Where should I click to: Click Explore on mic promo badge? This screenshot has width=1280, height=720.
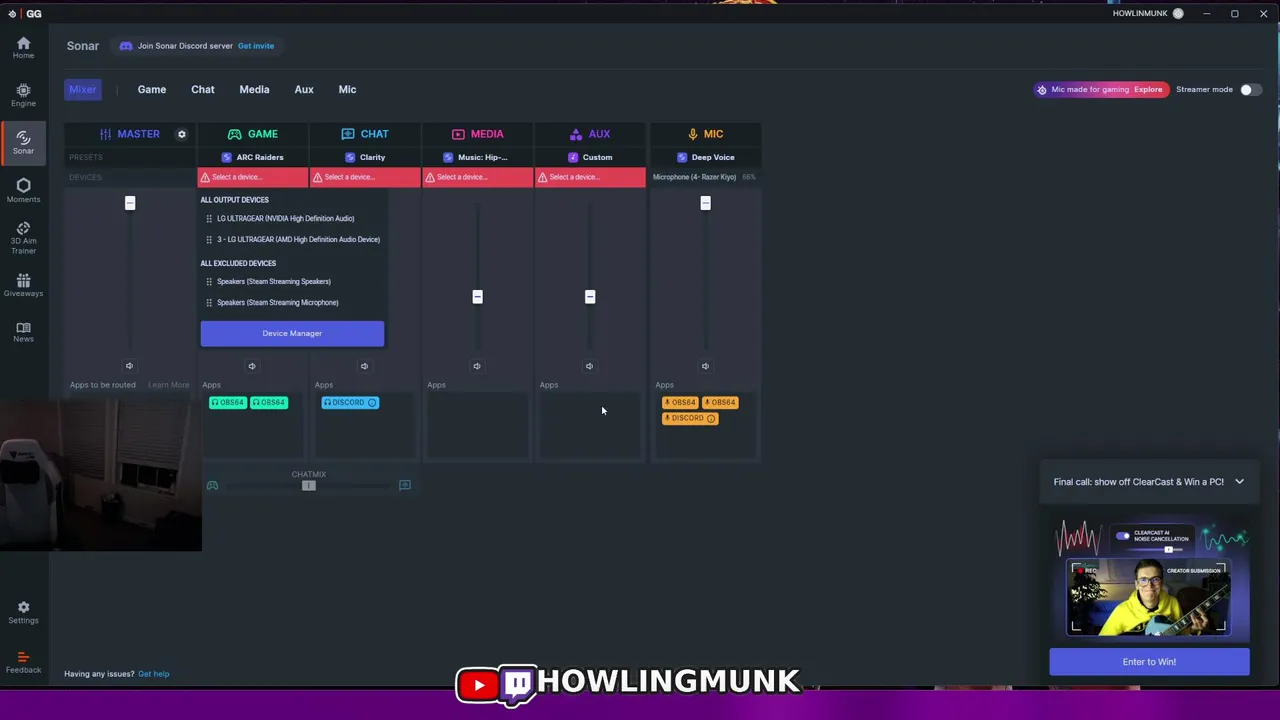tap(1148, 90)
